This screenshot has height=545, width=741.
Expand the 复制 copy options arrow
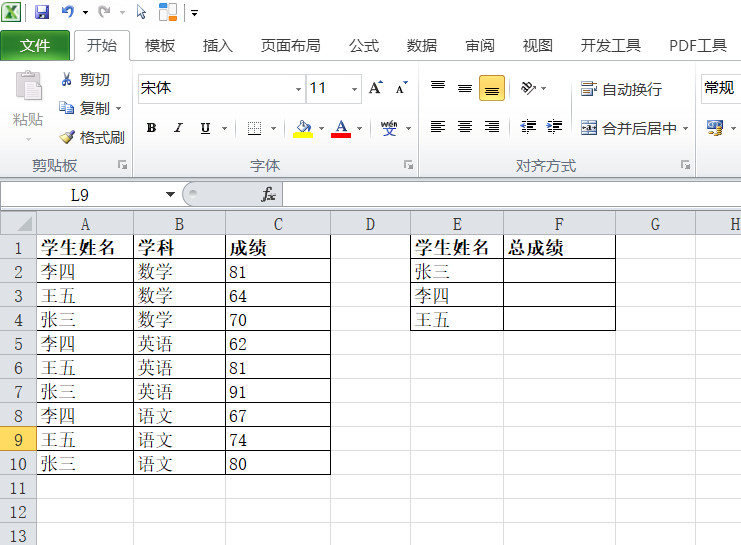click(119, 108)
